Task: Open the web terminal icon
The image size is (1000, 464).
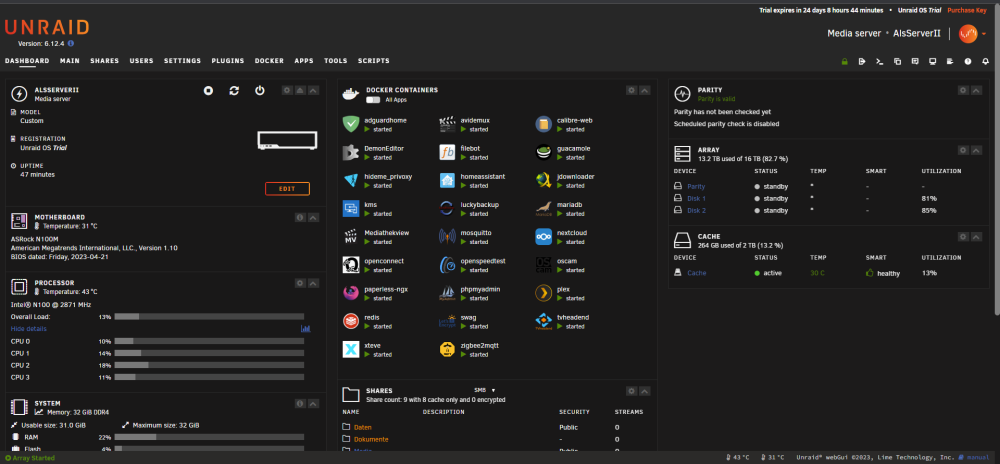Action: pos(879,62)
